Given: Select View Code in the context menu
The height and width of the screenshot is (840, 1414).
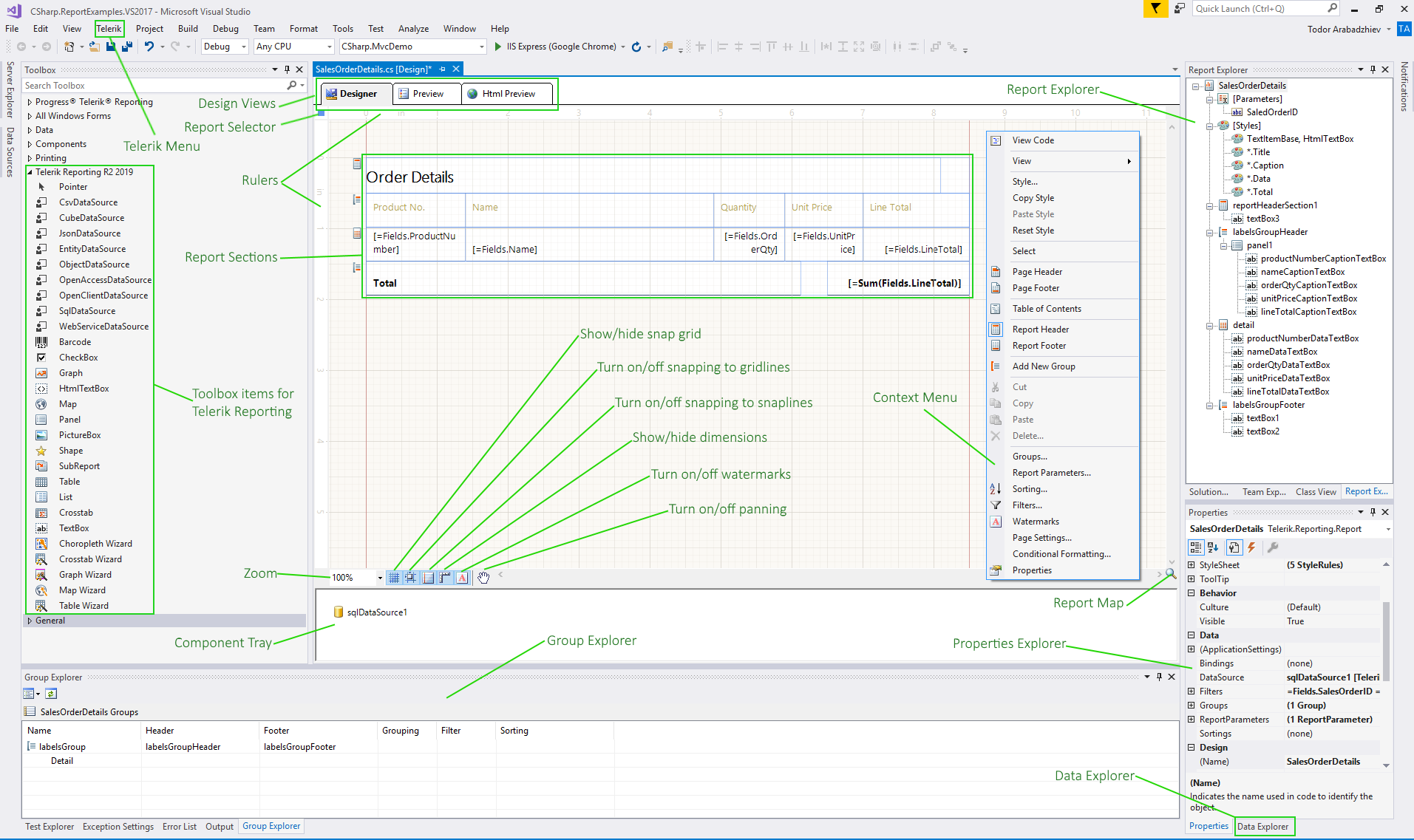Looking at the screenshot, I should click(x=1035, y=140).
